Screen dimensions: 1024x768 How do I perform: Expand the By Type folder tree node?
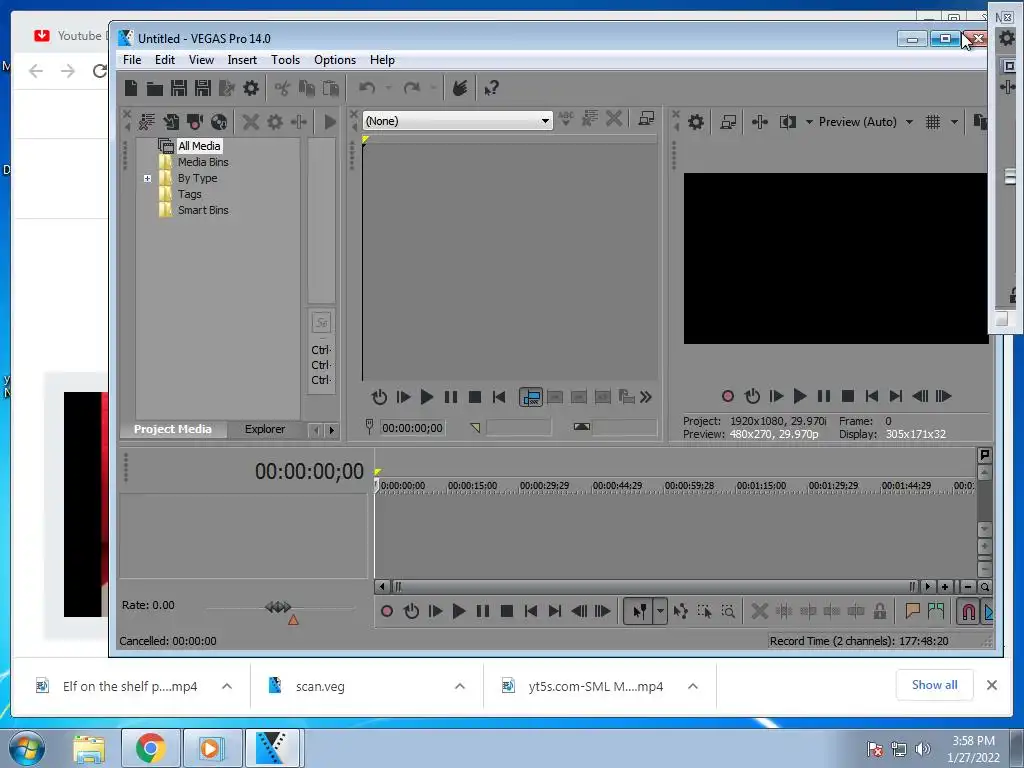click(148, 178)
